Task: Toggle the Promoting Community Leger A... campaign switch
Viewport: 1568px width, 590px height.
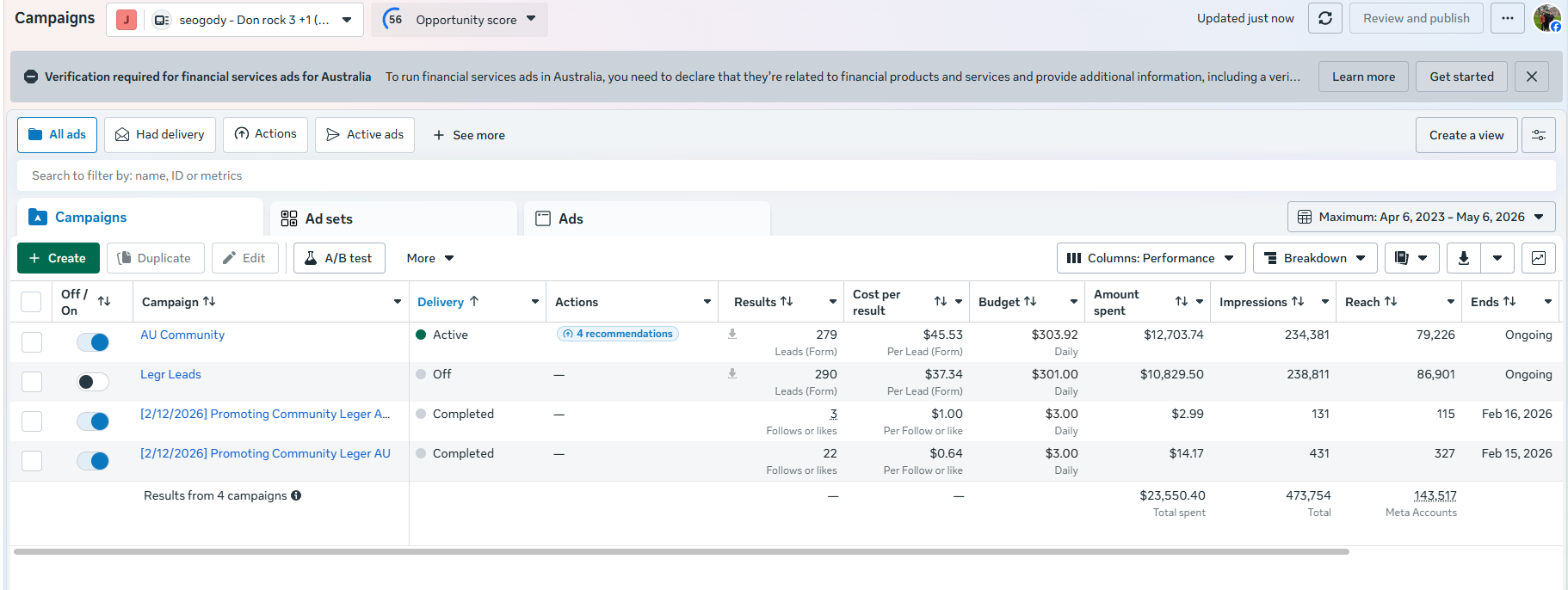Action: click(93, 421)
